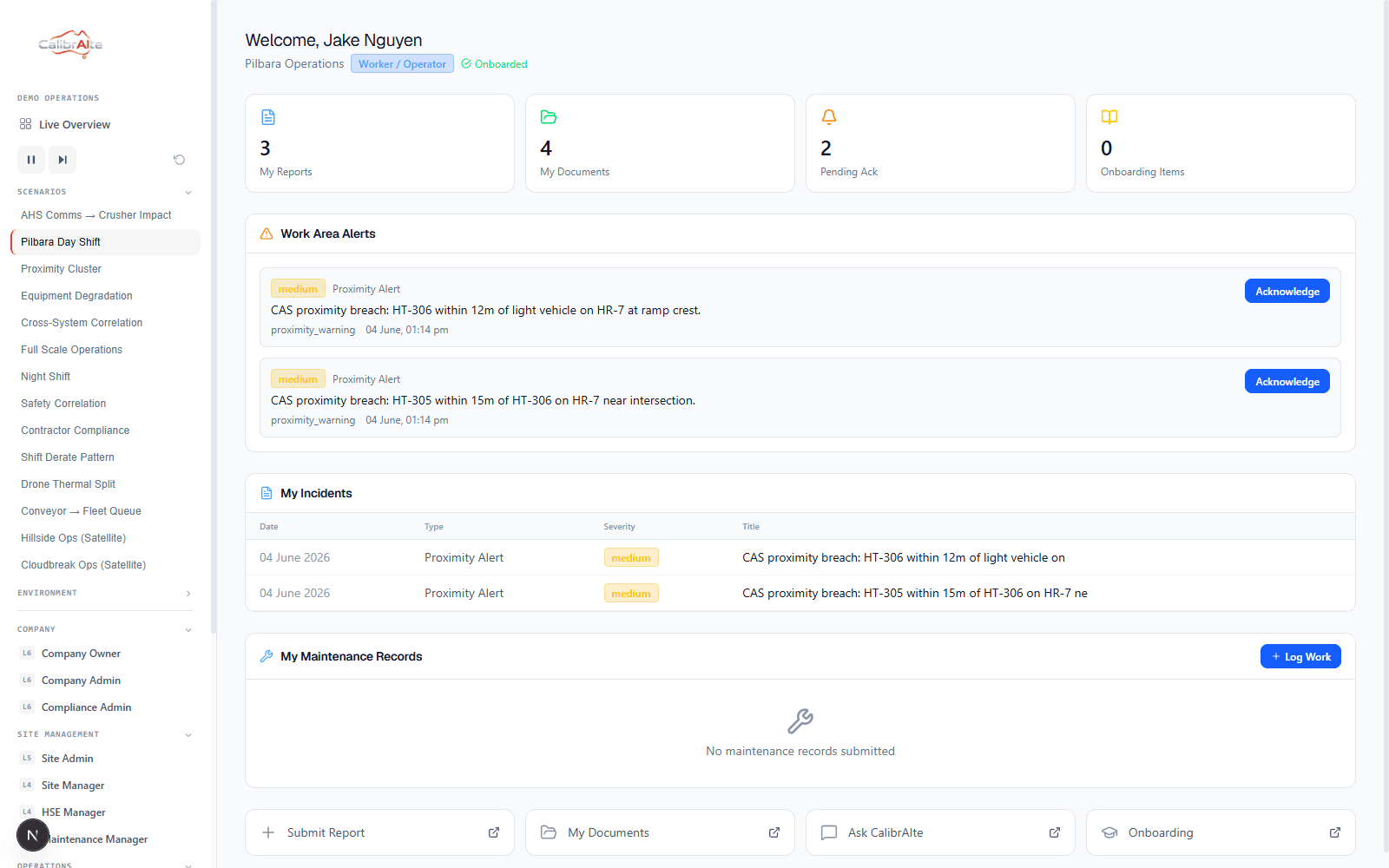Click the CalibrAIte logo
The width and height of the screenshot is (1389, 868).
[70, 43]
